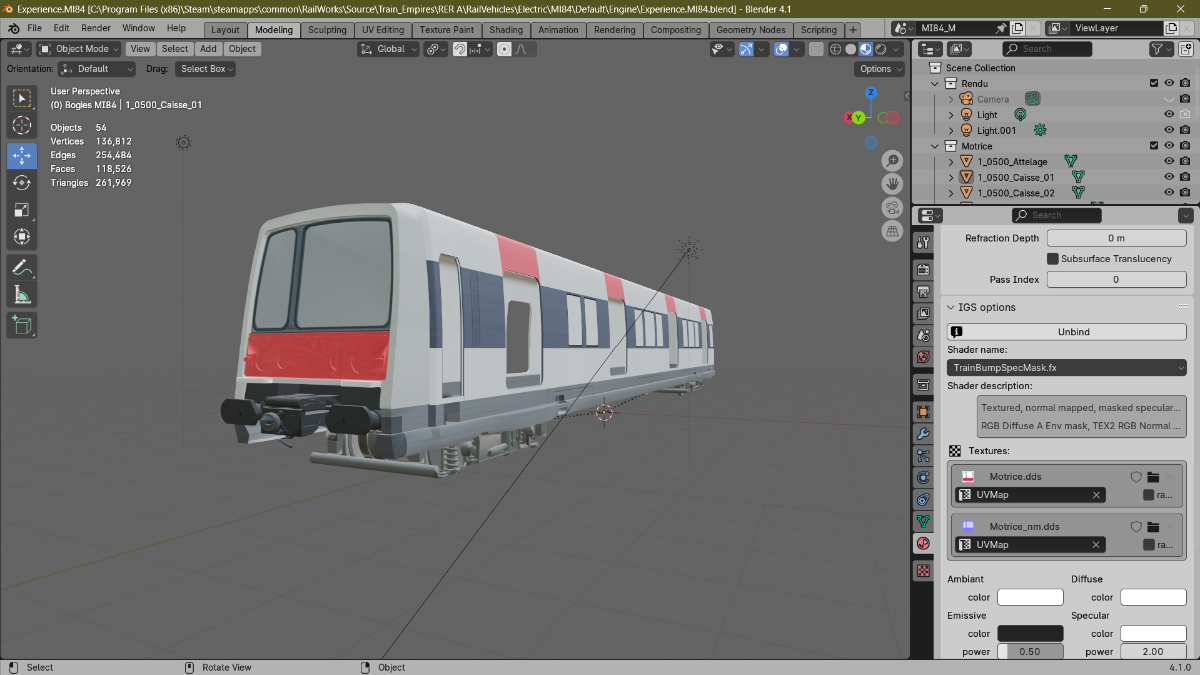Select the Scale tool in the toolbar
1200x675 pixels.
point(22,210)
